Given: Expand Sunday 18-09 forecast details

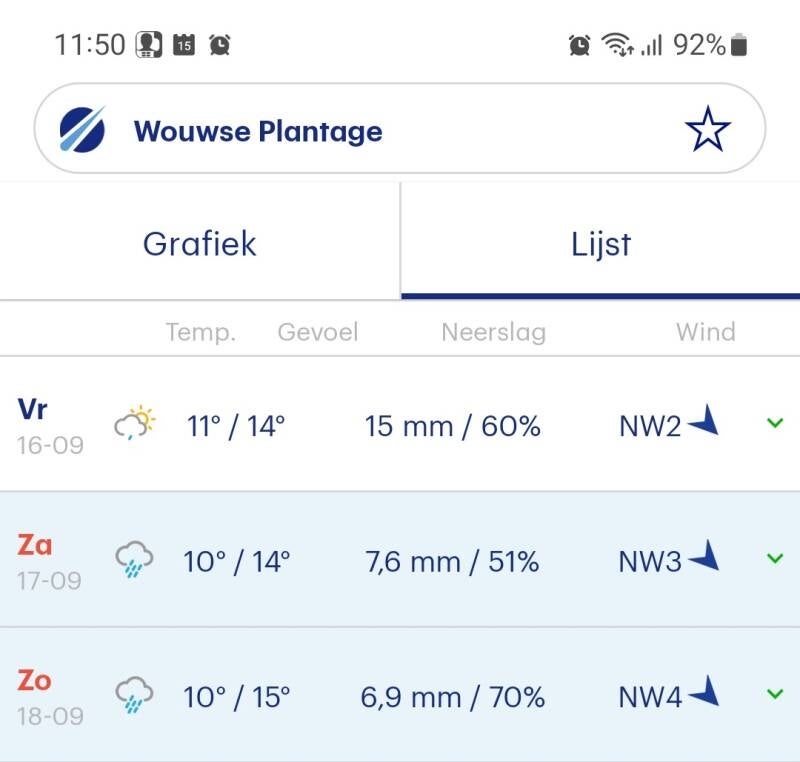Looking at the screenshot, I should 774,694.
